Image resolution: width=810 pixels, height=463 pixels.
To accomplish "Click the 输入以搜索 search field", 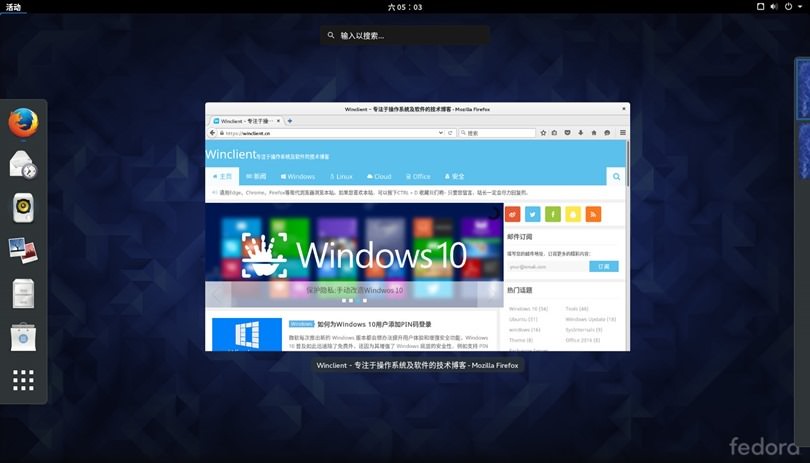I will click(405, 35).
